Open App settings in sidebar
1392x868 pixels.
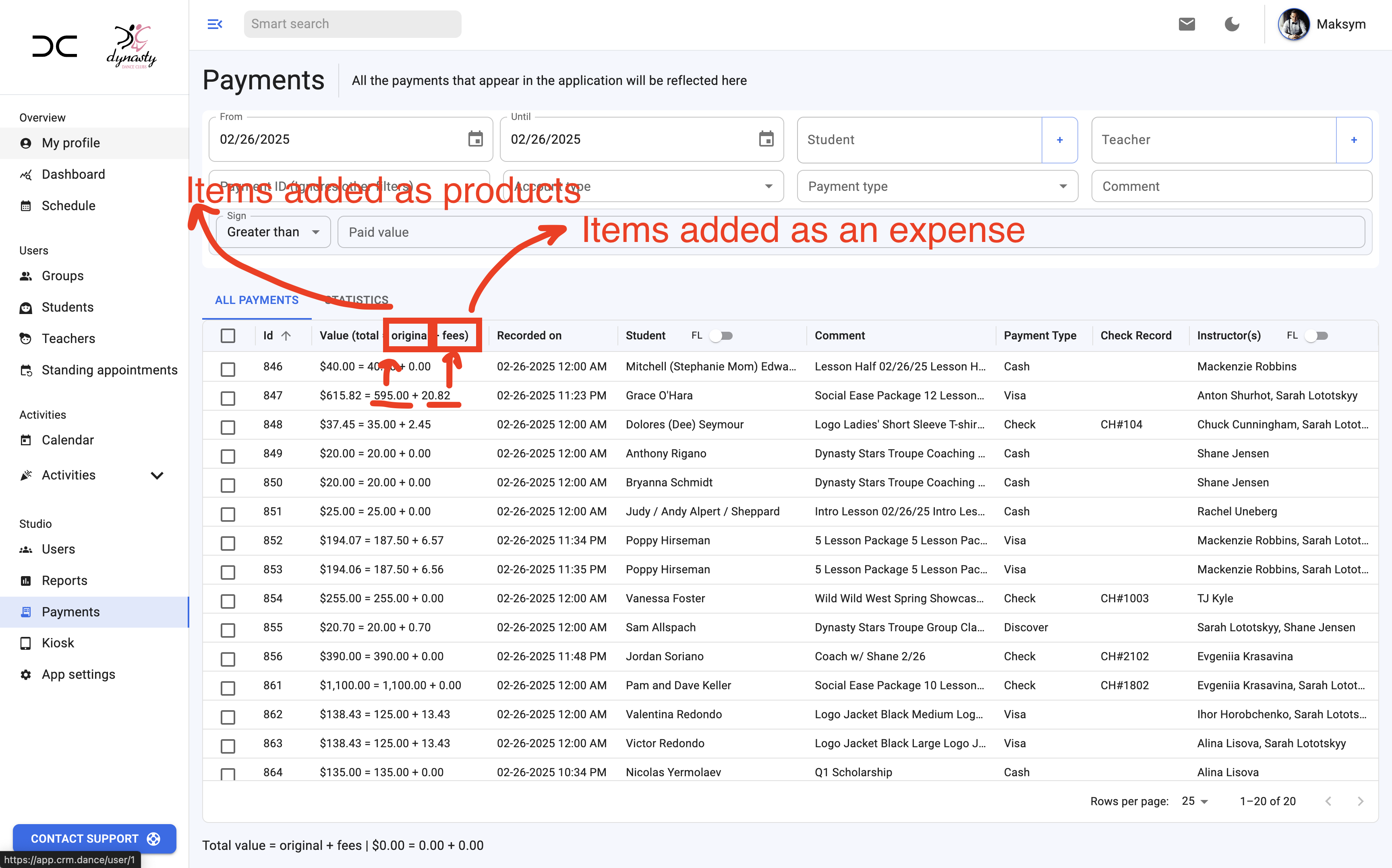tap(94, 674)
